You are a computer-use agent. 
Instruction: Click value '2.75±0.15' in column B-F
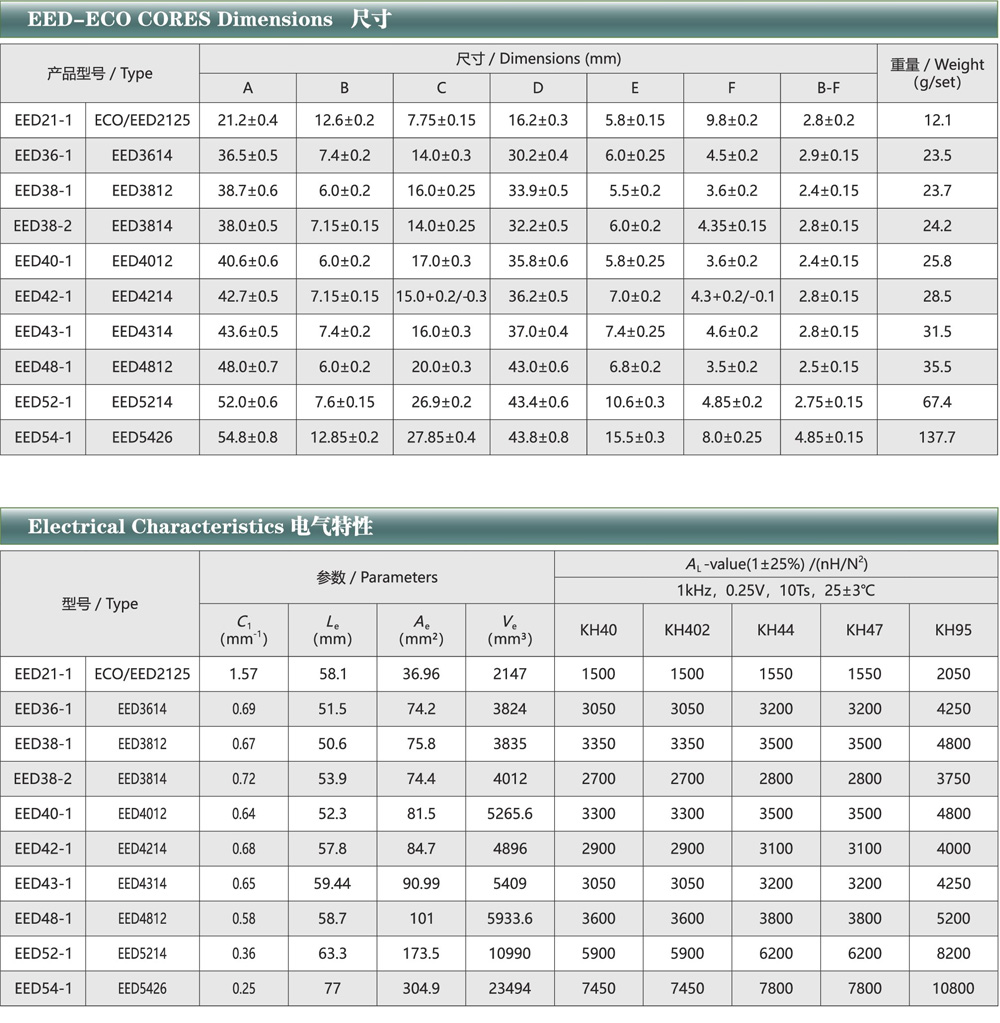[828, 402]
